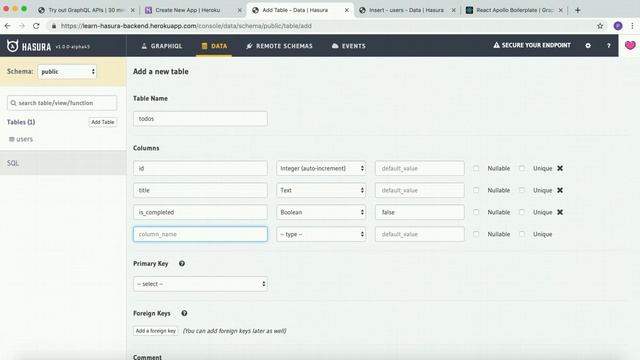Click default_value field of title row
The width and height of the screenshot is (640, 360).
(420, 190)
